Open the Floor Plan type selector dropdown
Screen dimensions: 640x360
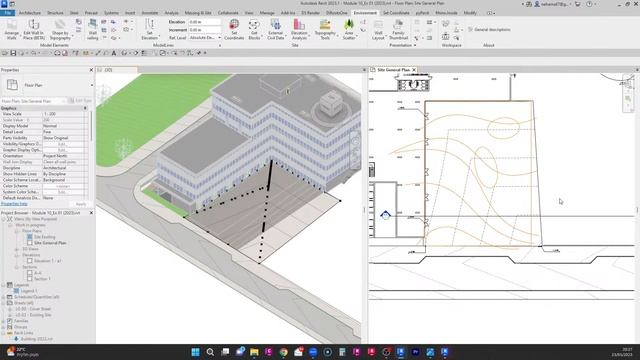91,85
